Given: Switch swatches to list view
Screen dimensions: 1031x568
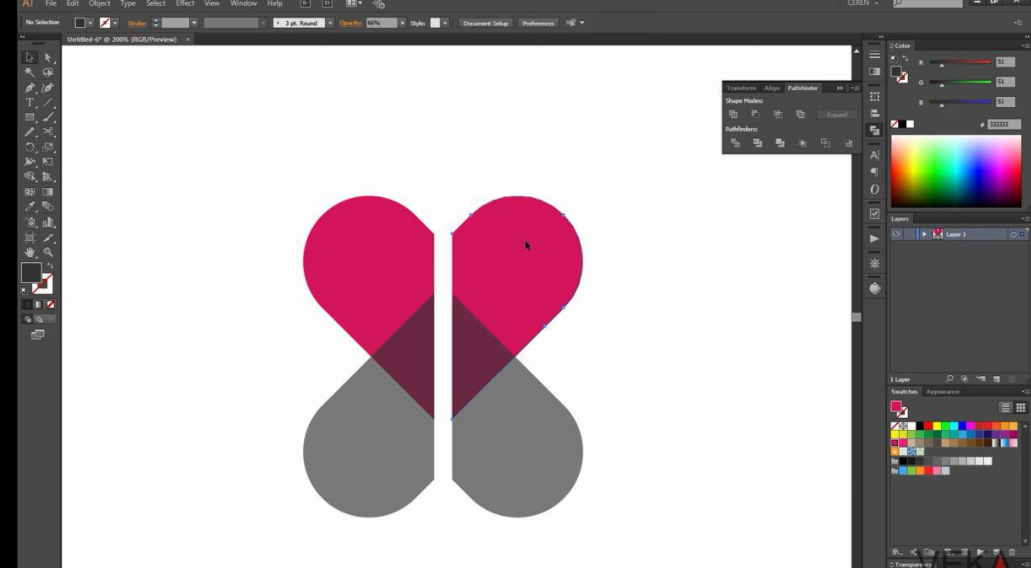Looking at the screenshot, I should point(1006,408).
